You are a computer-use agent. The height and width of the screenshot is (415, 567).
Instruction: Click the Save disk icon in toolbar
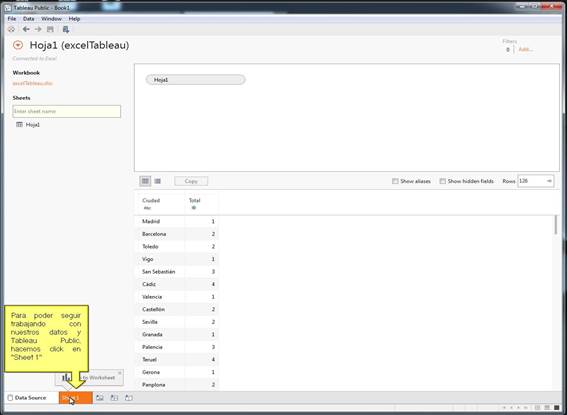50,29
